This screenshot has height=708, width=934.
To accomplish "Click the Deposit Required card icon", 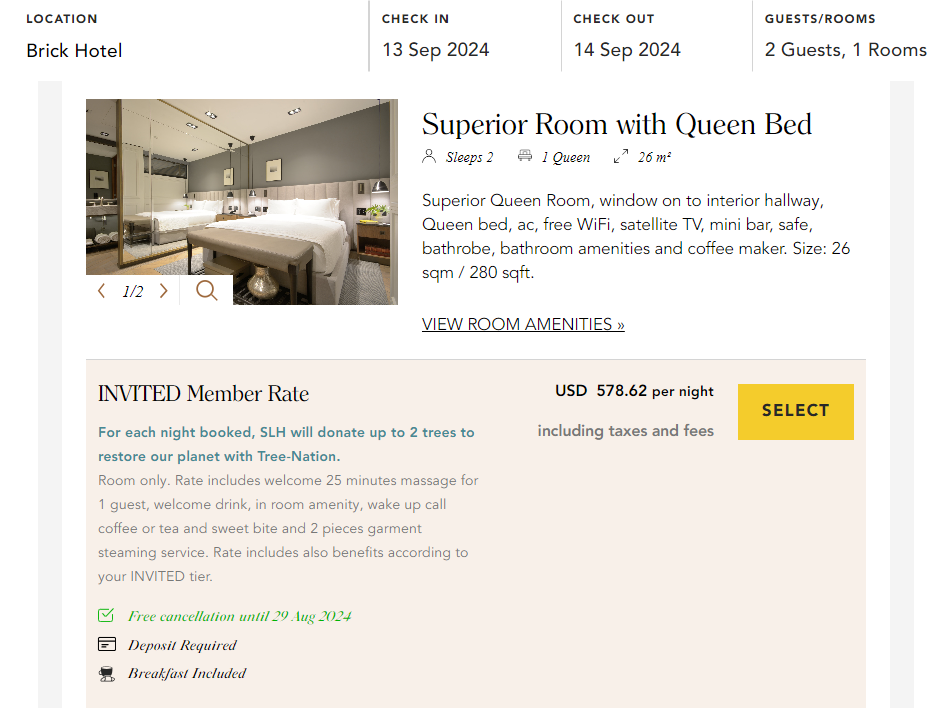I will (107, 644).
